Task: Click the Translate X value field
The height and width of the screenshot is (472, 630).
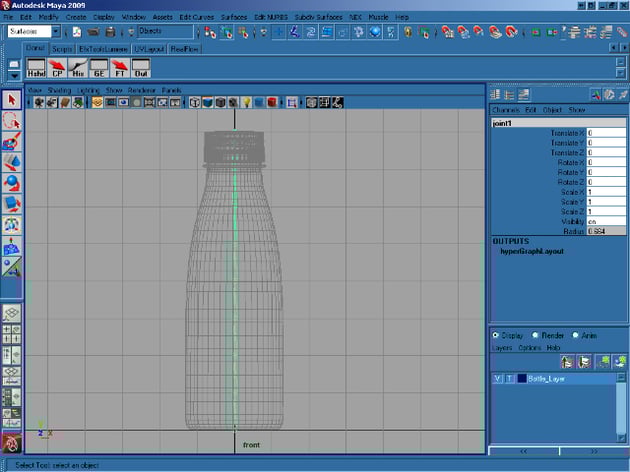Action: click(606, 132)
